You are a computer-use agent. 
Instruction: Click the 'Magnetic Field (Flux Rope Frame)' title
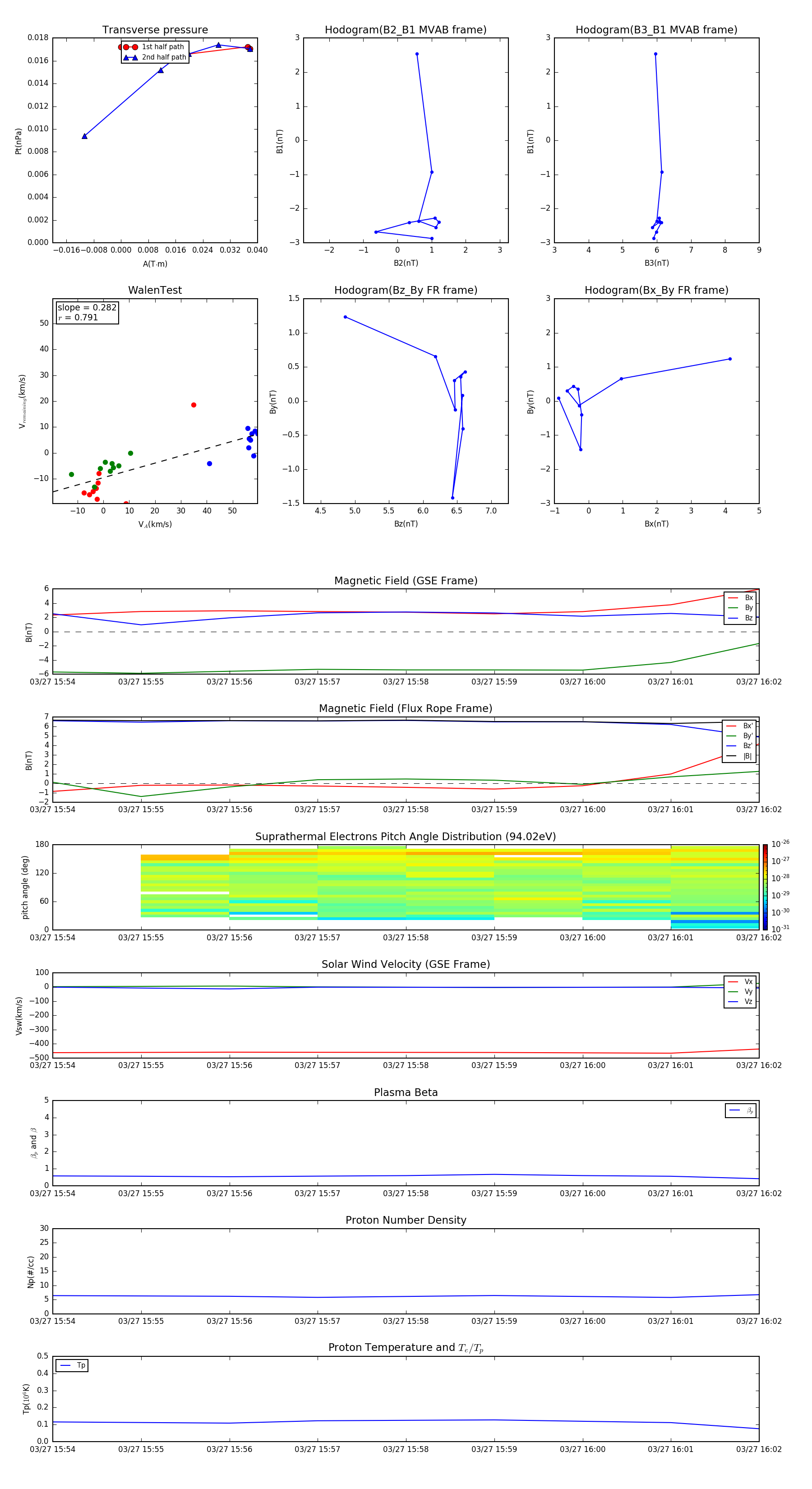[x=406, y=709]
